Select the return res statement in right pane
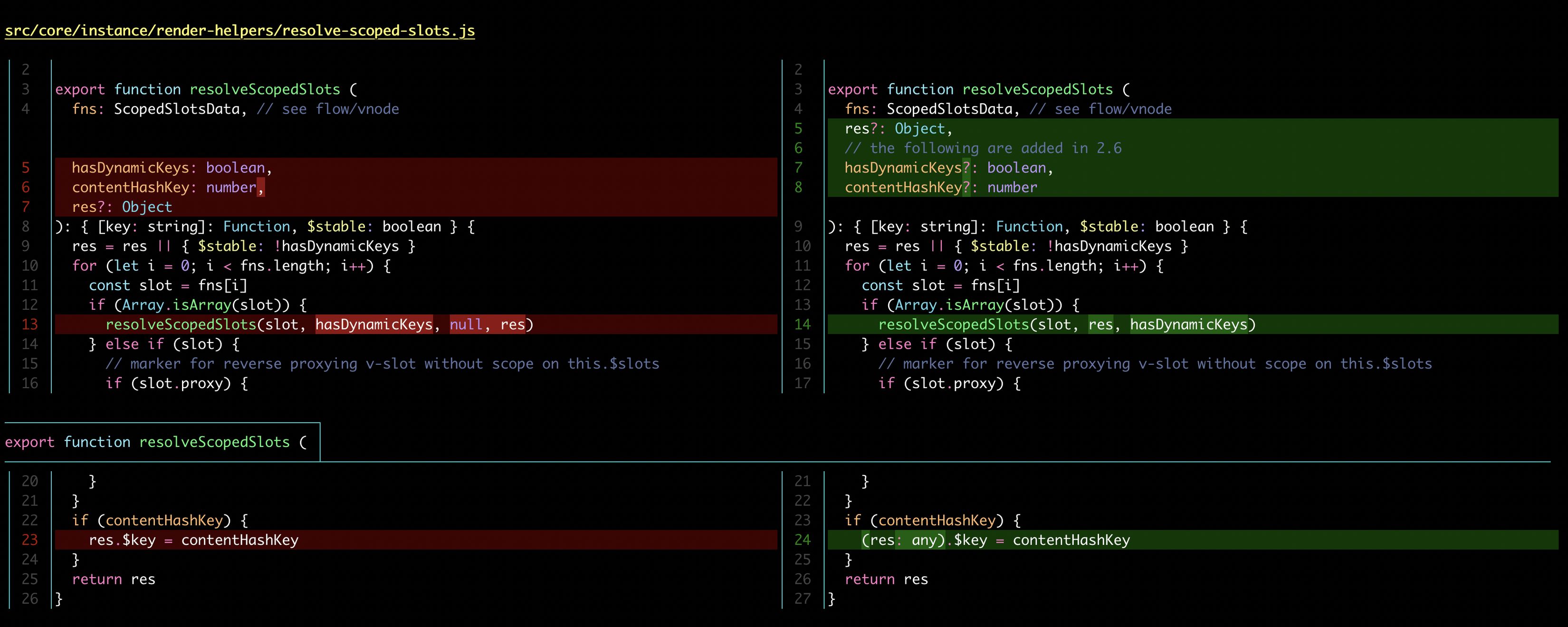 (x=886, y=579)
